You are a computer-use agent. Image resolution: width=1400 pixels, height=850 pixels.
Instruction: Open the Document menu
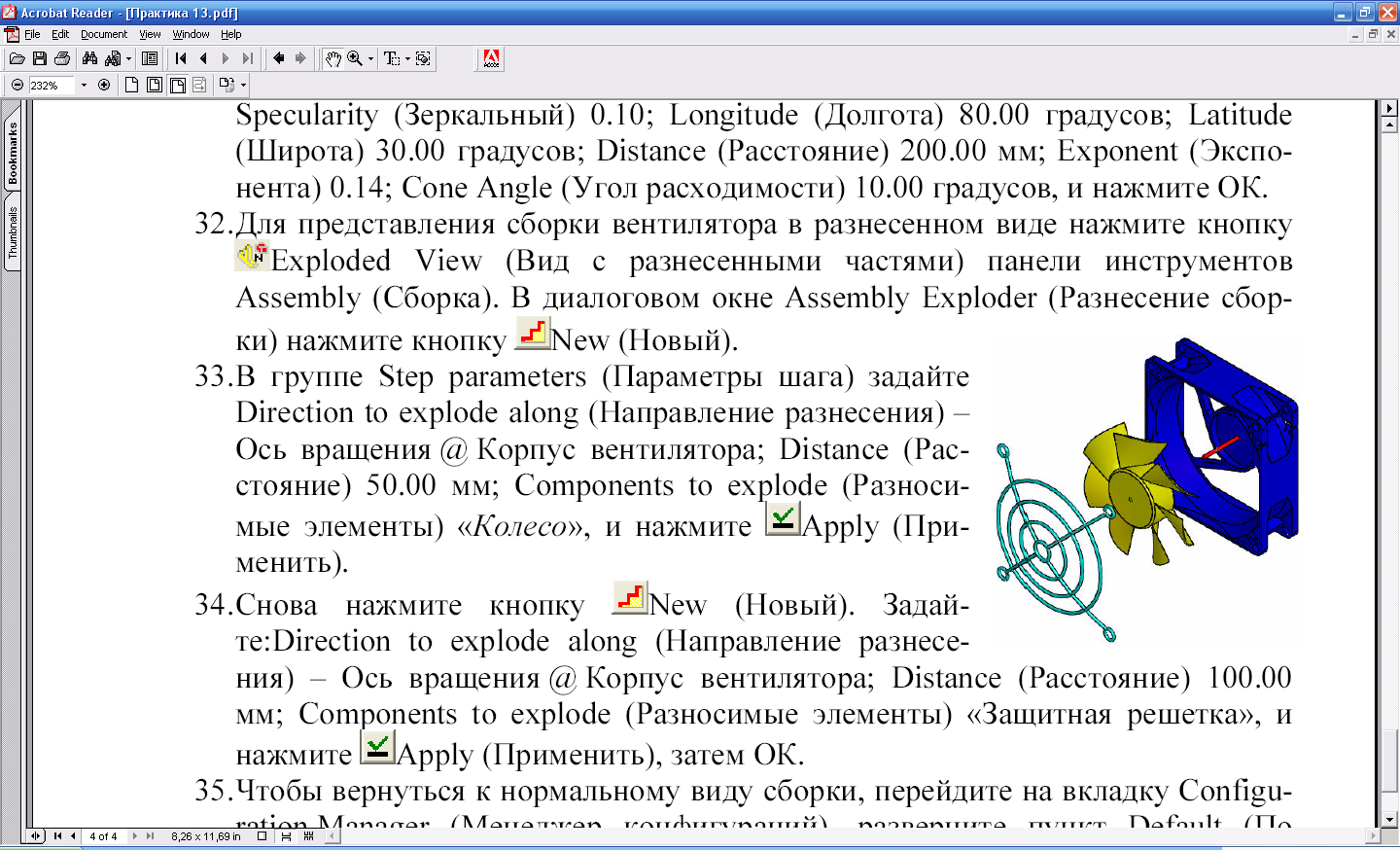coord(104,34)
